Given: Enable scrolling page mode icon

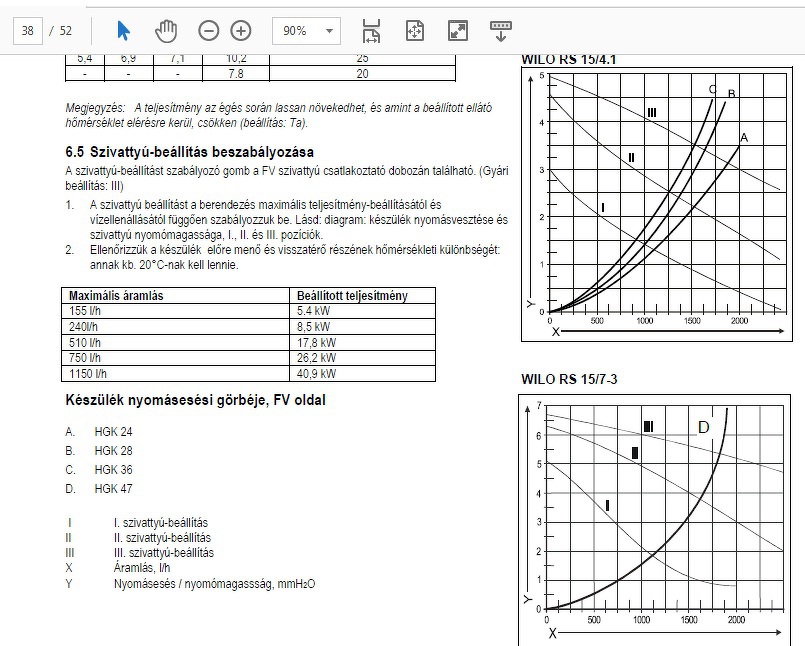Looking at the screenshot, I should (x=371, y=31).
